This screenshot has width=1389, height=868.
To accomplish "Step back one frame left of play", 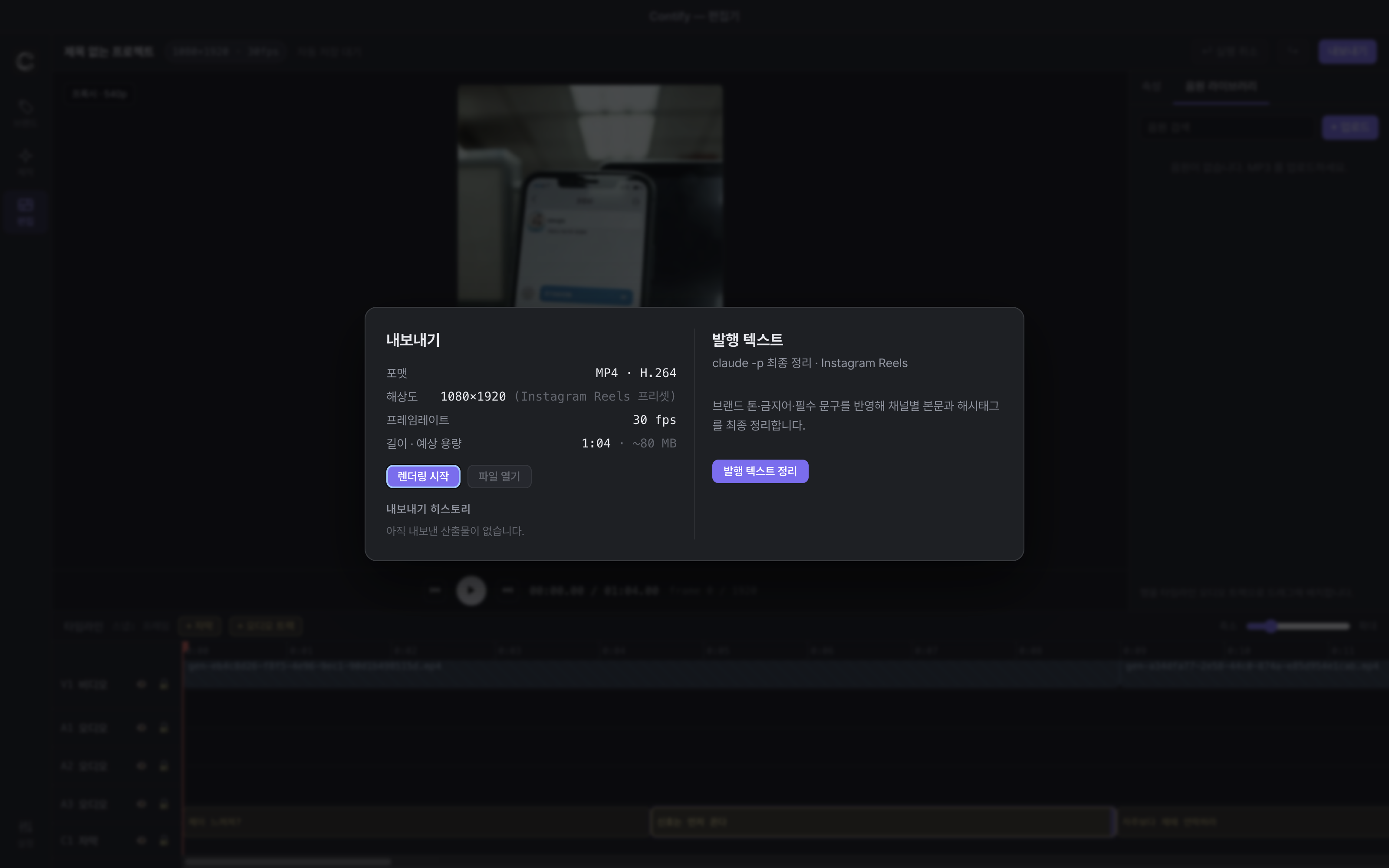I will 435,590.
